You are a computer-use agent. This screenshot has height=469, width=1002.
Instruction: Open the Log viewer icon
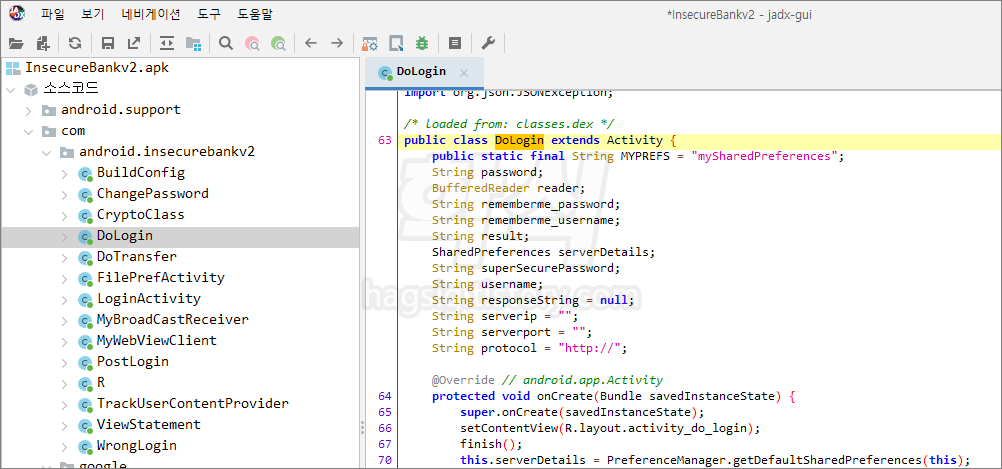[455, 43]
